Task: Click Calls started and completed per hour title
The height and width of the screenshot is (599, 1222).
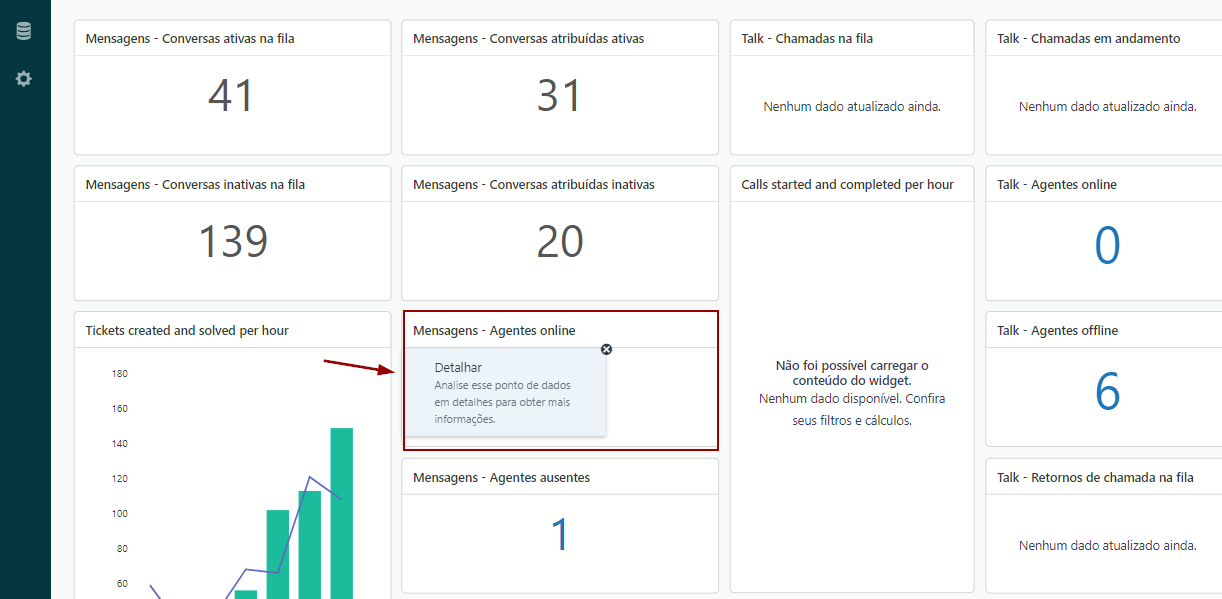Action: (x=847, y=185)
